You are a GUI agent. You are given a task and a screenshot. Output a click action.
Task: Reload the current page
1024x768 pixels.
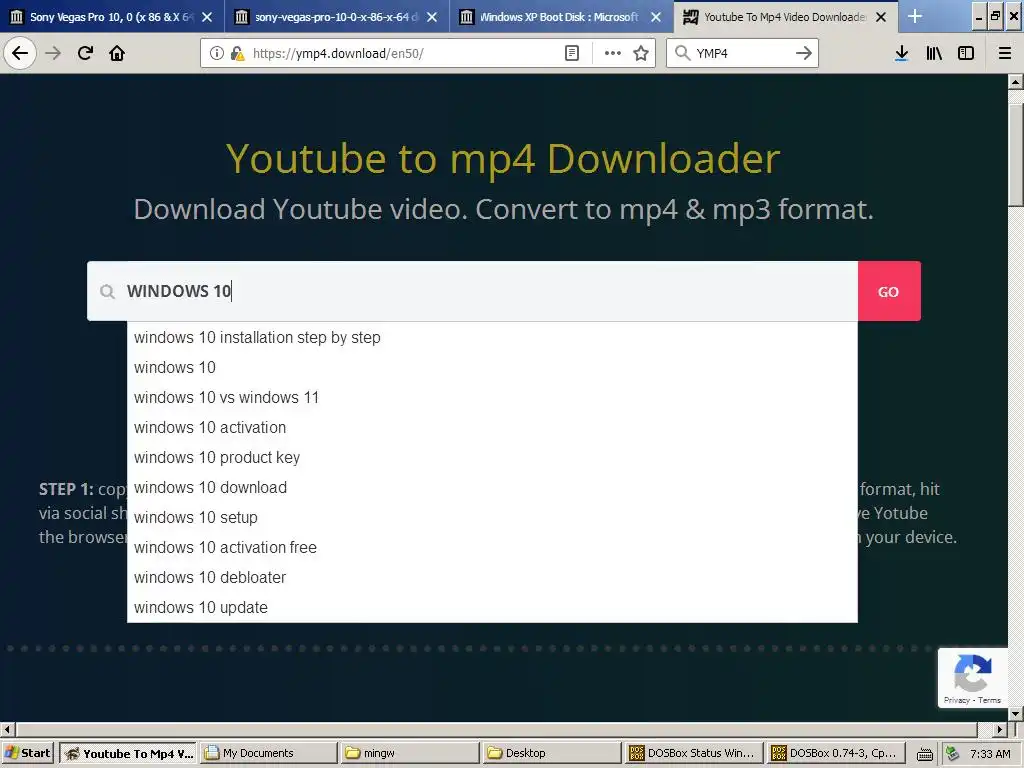(x=85, y=53)
